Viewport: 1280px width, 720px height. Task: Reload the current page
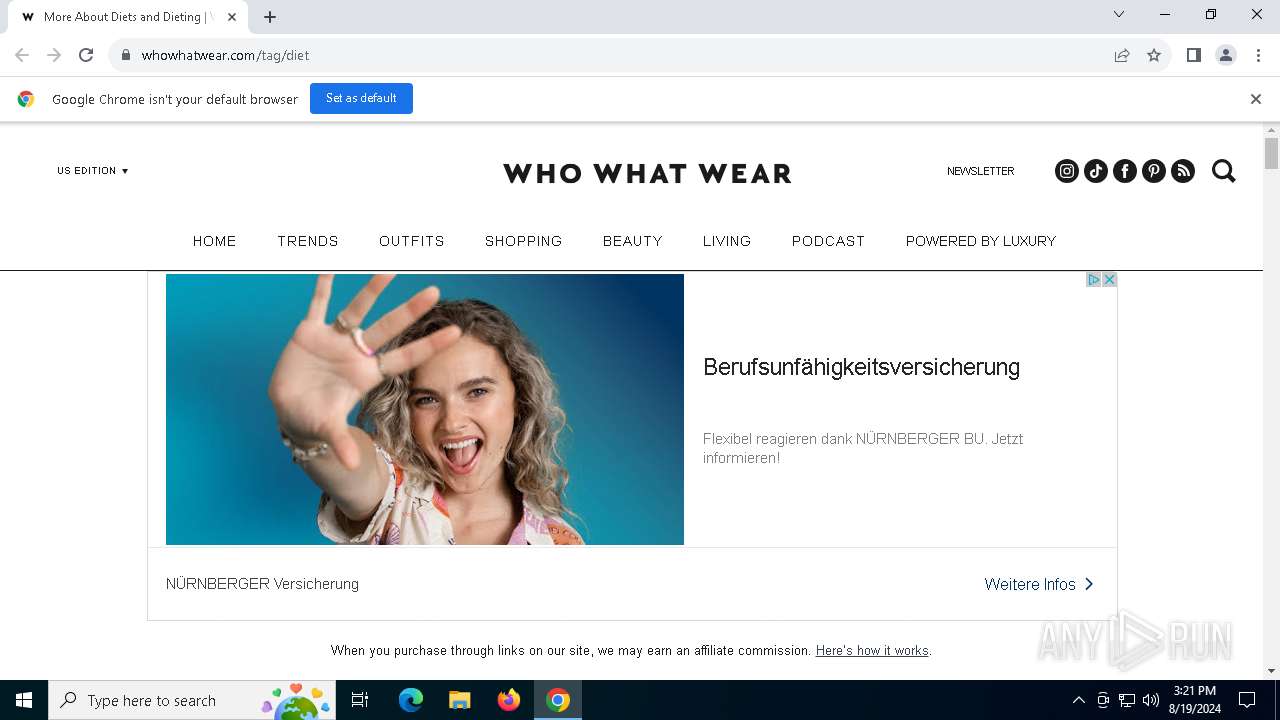86,55
